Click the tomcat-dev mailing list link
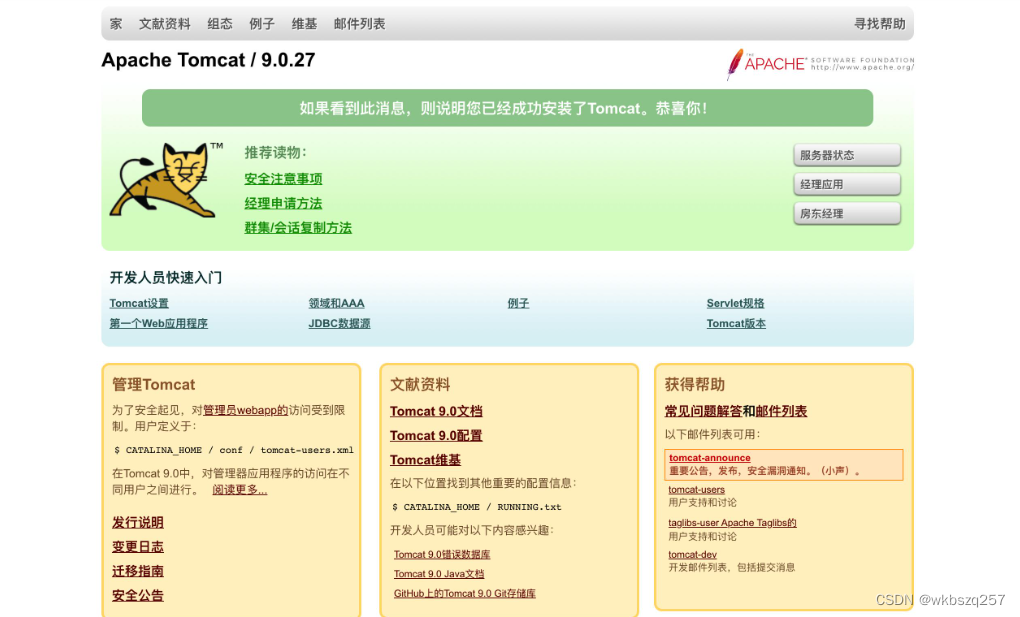 (x=693, y=555)
